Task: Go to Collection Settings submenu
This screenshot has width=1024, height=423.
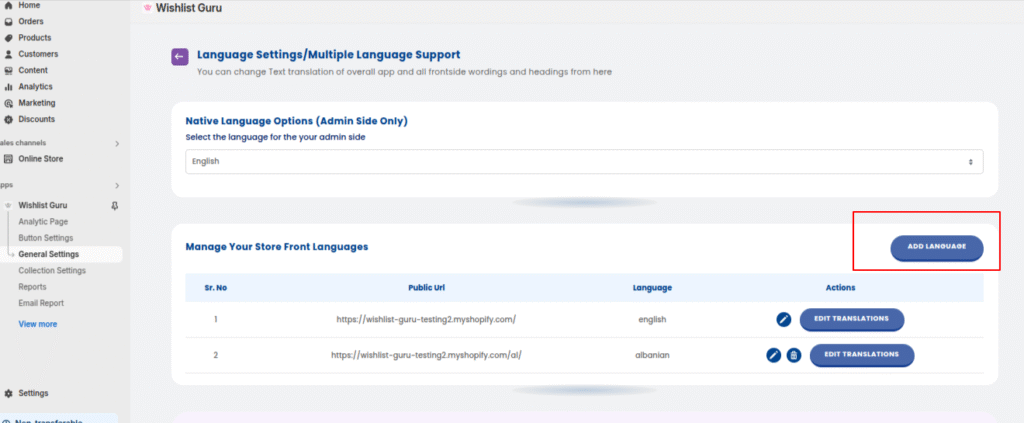Action: 52,271
